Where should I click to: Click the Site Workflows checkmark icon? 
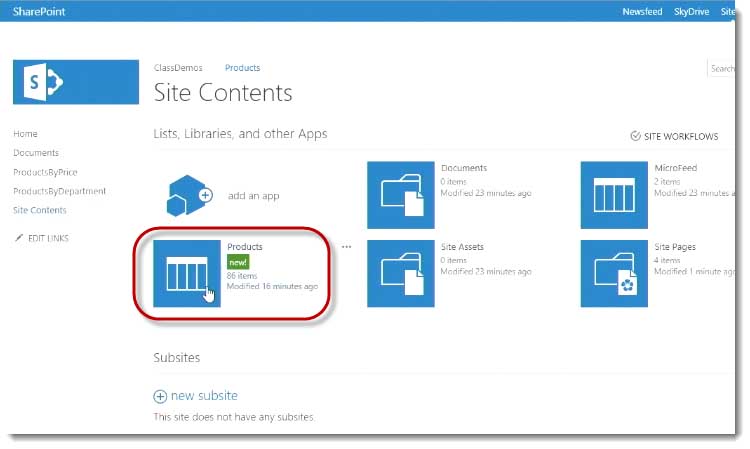(x=635, y=136)
